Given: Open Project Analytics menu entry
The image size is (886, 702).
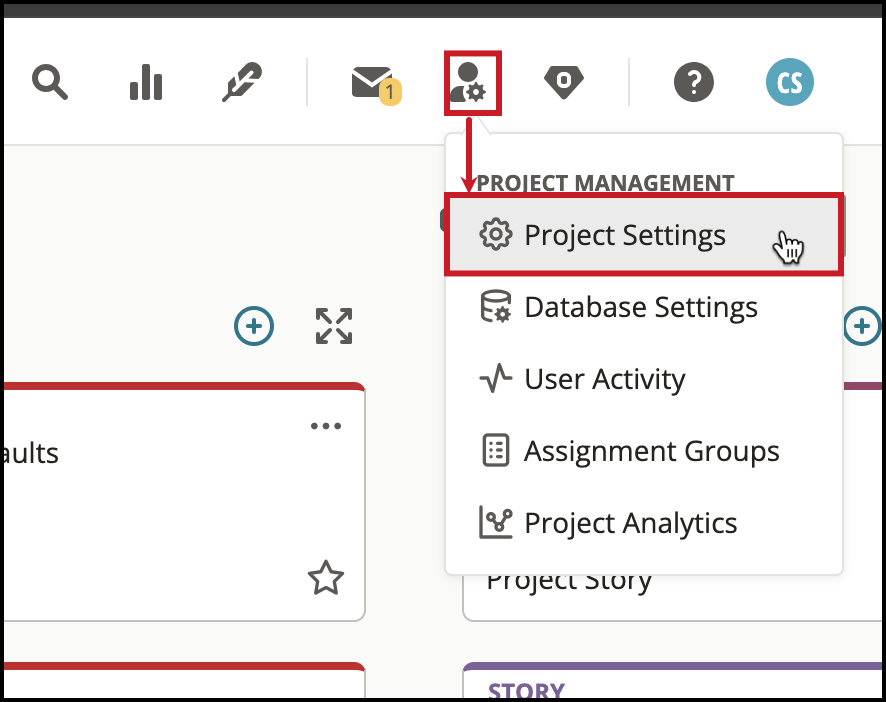Looking at the screenshot, I should tap(644, 523).
